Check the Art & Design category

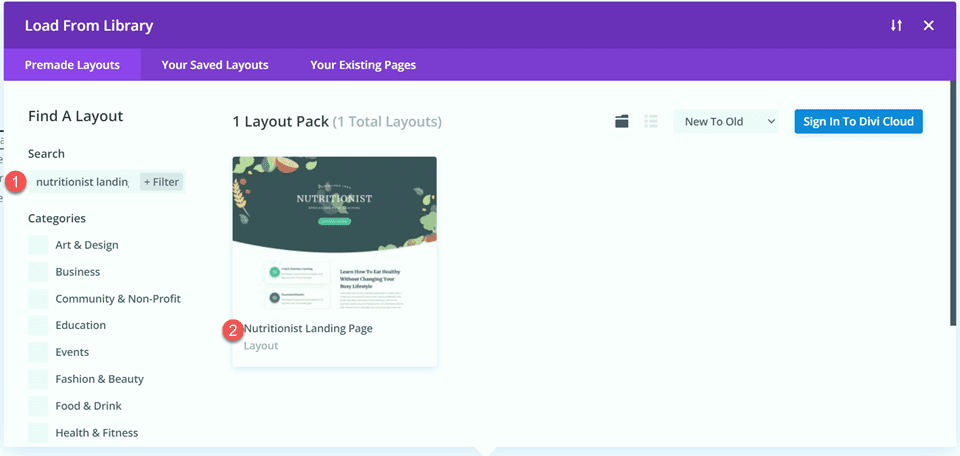[x=38, y=245]
